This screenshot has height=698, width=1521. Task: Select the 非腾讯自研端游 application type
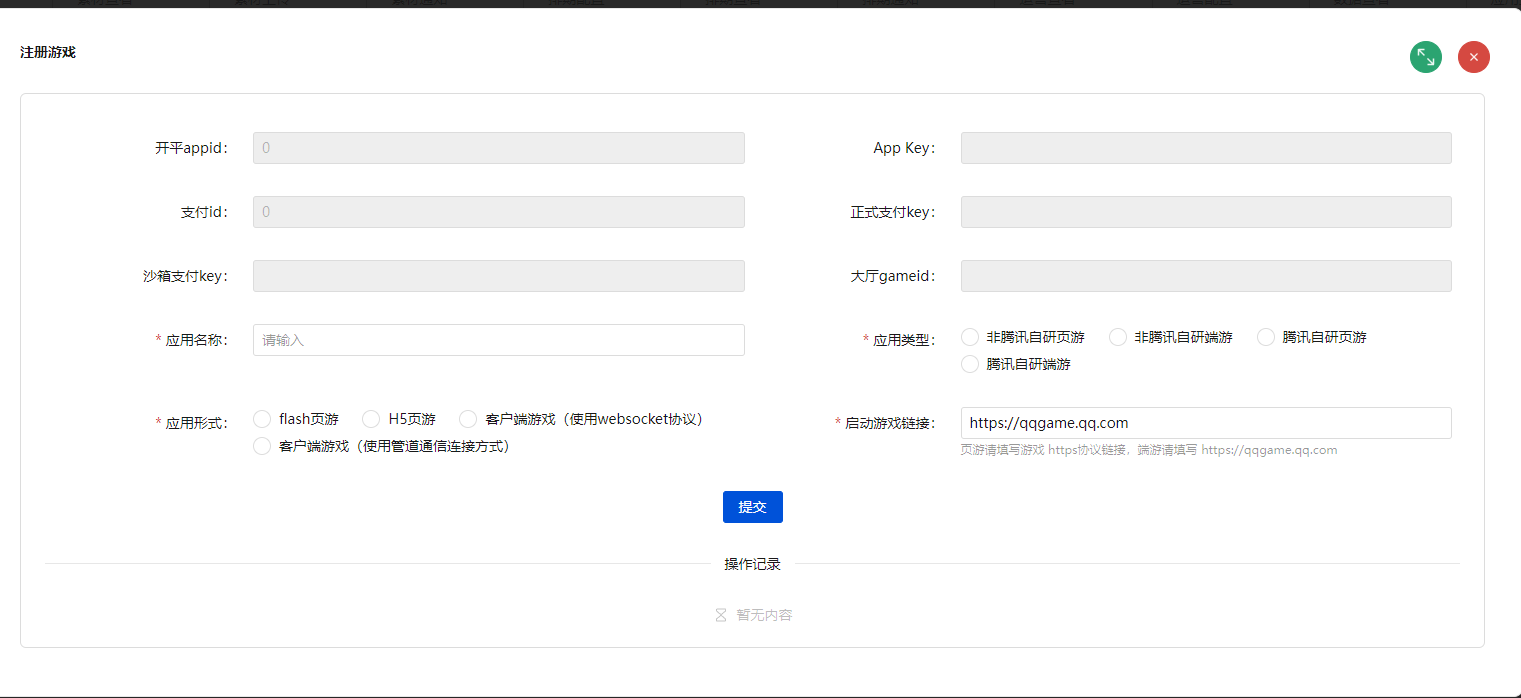tap(1117, 337)
